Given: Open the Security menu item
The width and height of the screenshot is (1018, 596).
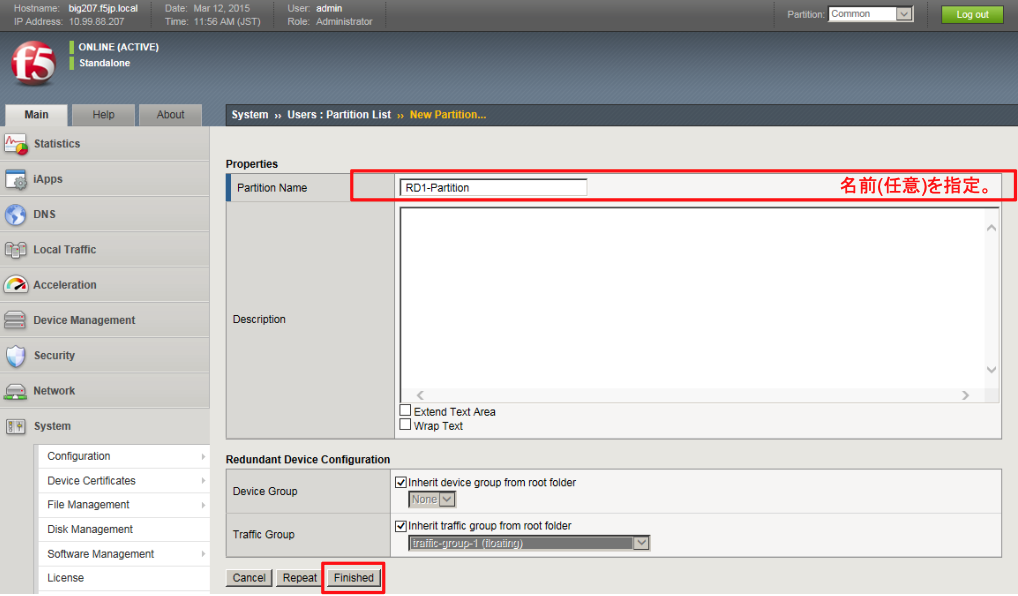Looking at the screenshot, I should [105, 355].
